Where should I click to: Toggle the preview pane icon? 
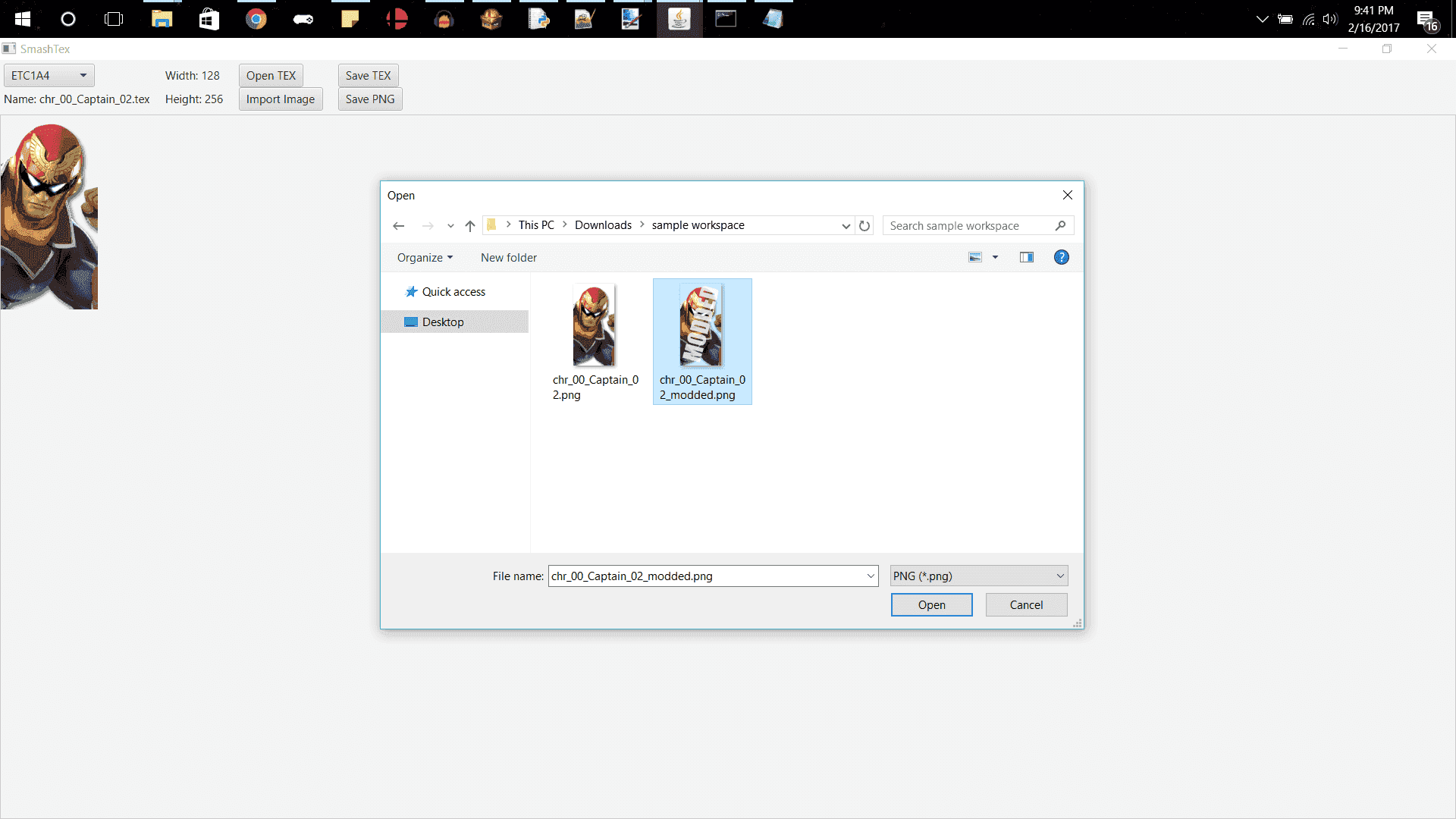point(1027,258)
